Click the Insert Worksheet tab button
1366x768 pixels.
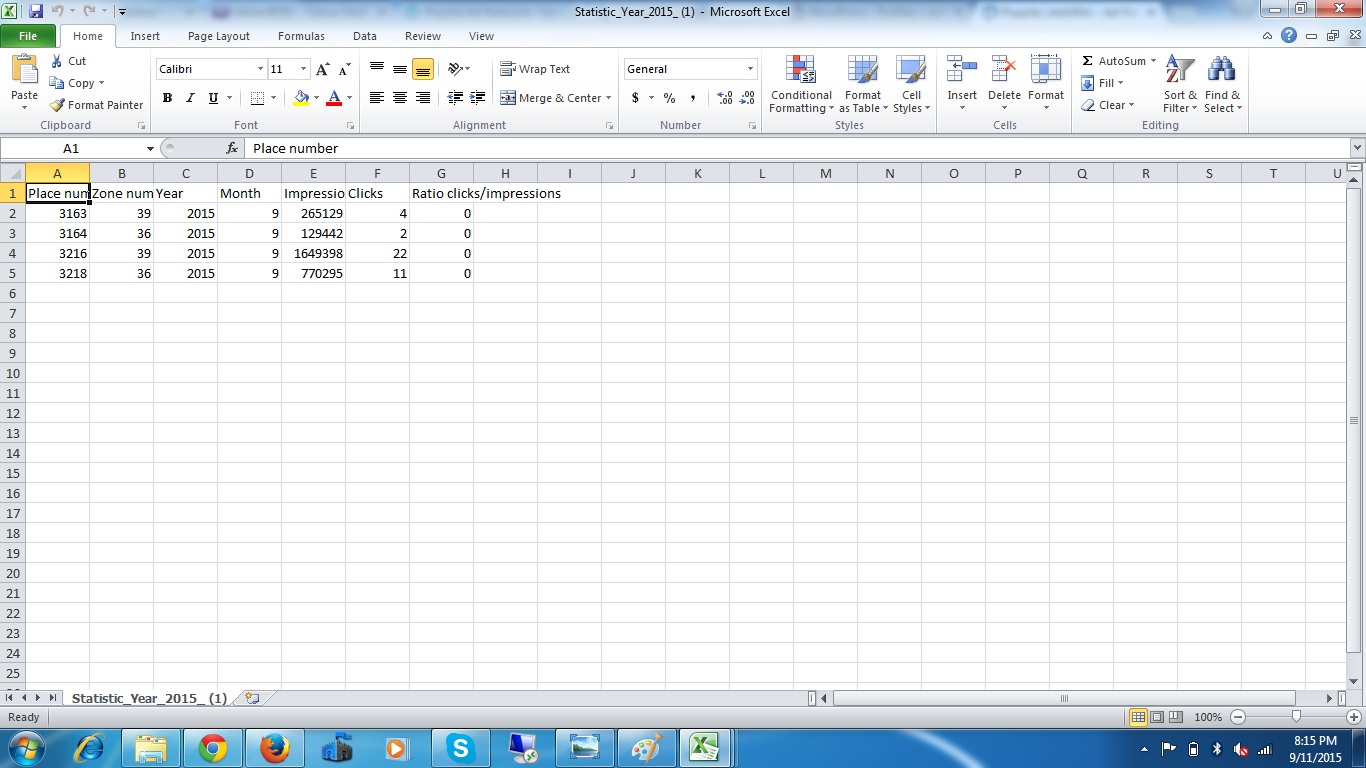(251, 698)
